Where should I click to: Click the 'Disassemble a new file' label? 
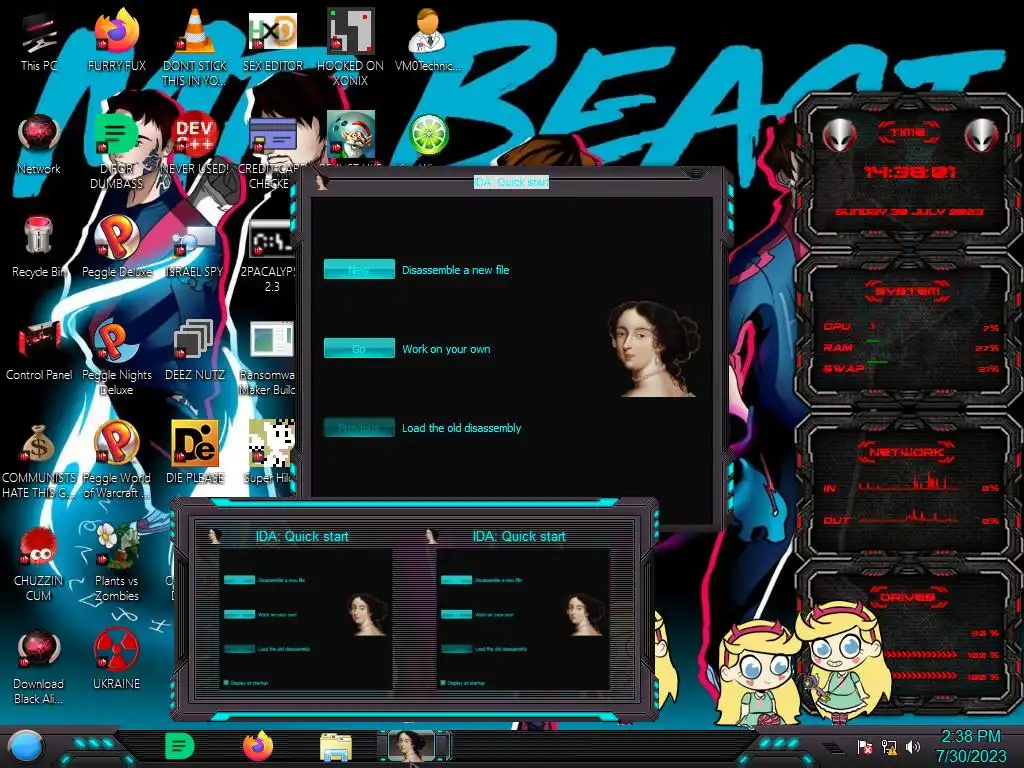pyautogui.click(x=455, y=270)
